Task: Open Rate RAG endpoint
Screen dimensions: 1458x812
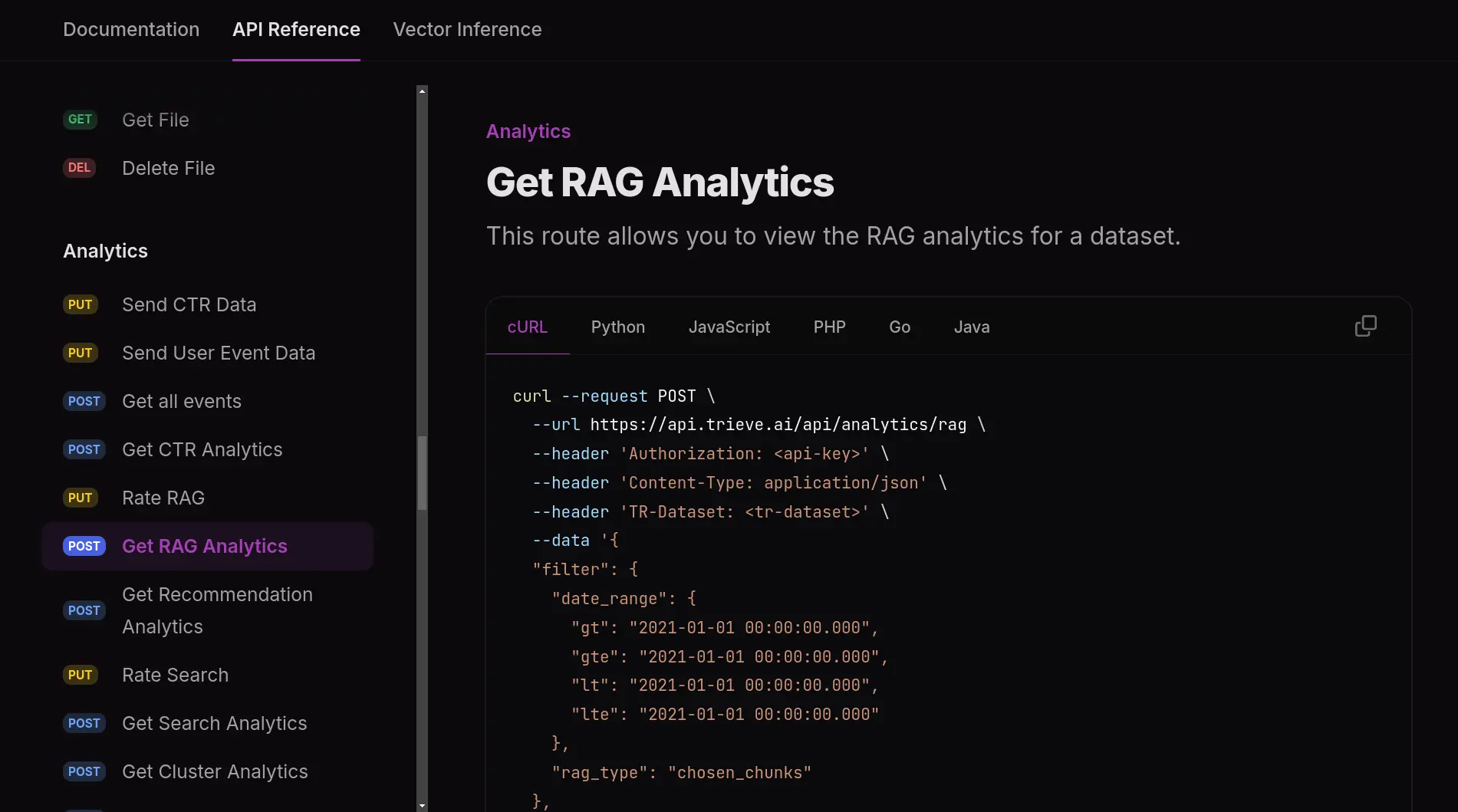Action: (x=163, y=498)
